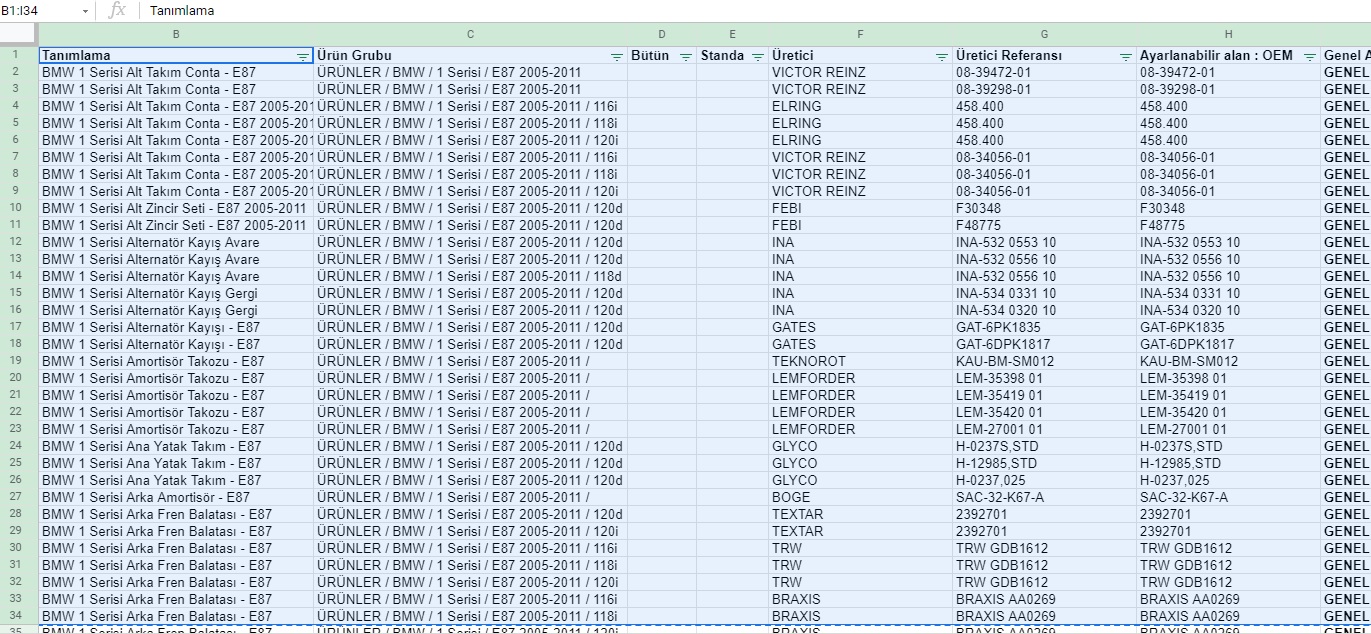The width and height of the screenshot is (1371, 634).
Task: Select row 34 header number
Action: click(18, 616)
